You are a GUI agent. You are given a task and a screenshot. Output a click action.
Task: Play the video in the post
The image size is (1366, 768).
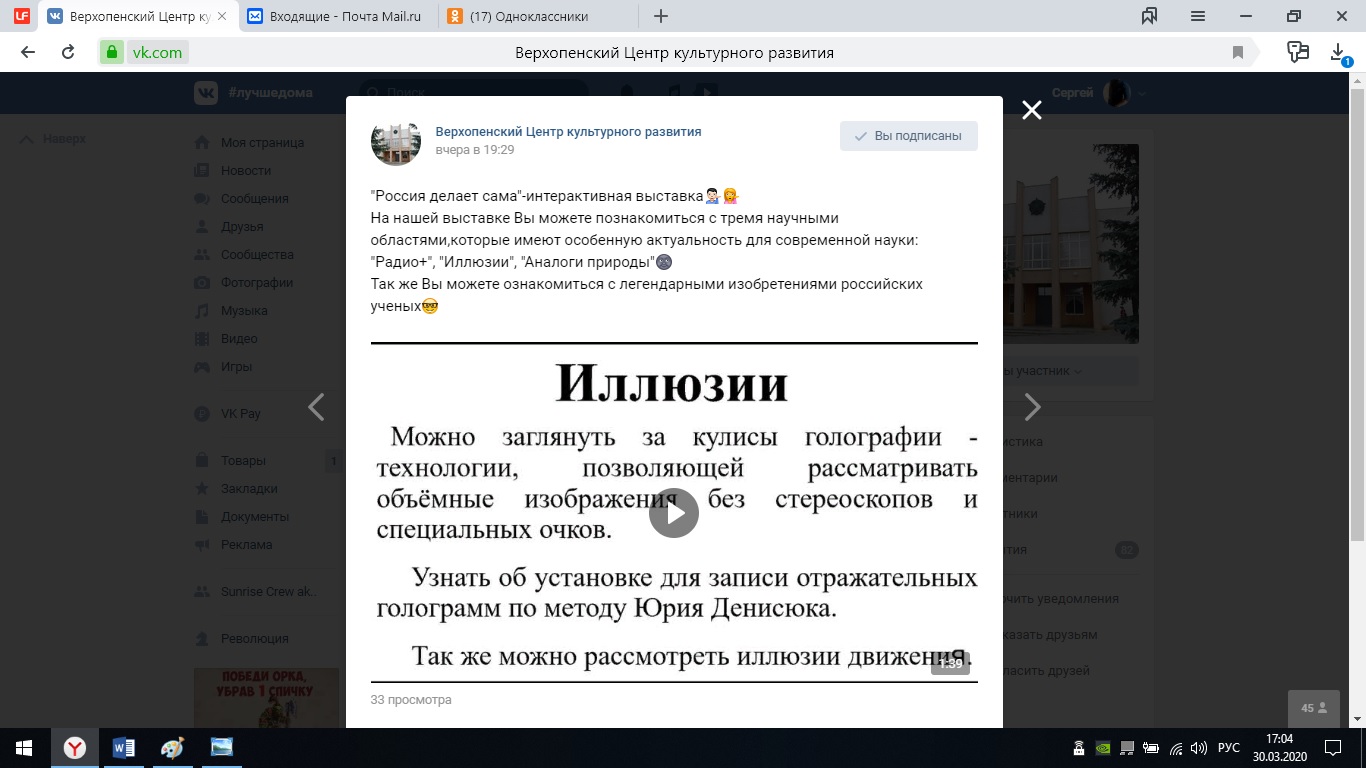(x=674, y=513)
